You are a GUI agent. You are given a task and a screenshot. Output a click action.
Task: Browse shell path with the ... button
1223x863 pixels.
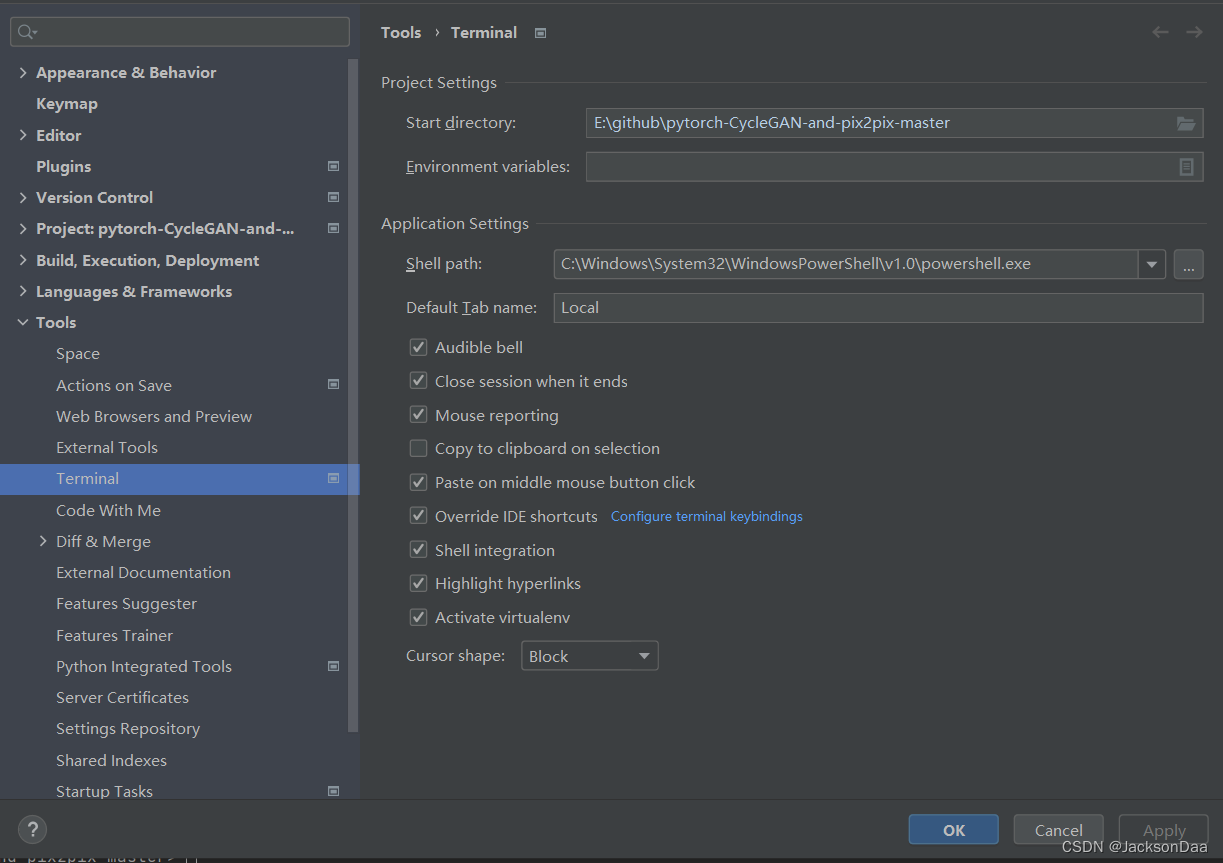point(1188,264)
